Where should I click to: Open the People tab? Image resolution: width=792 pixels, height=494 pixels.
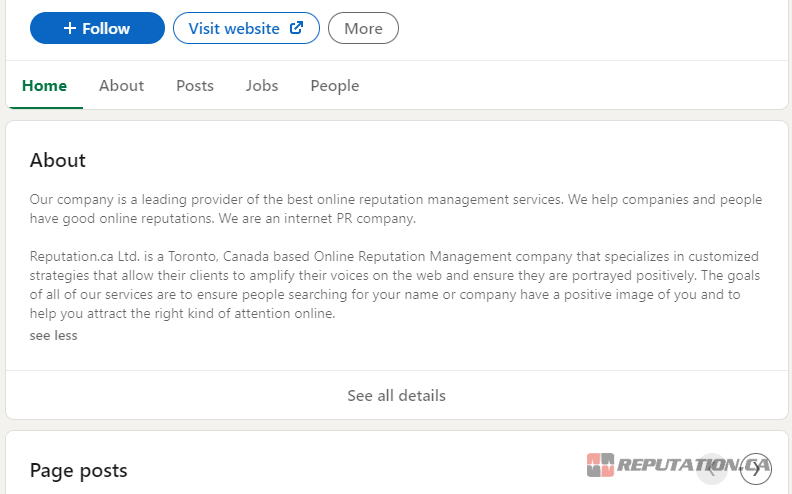[x=334, y=86]
